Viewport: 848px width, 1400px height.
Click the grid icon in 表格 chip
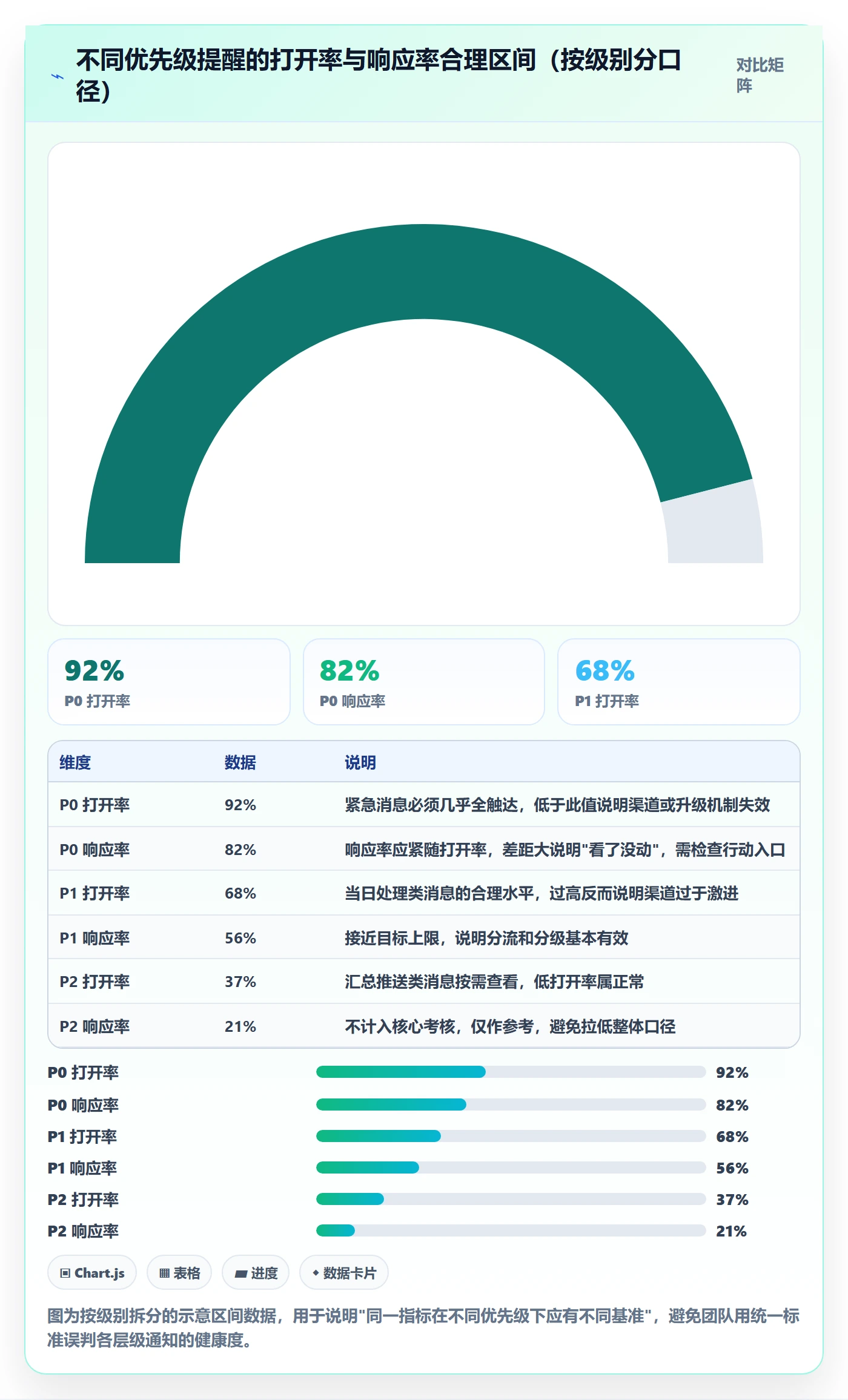click(164, 1273)
